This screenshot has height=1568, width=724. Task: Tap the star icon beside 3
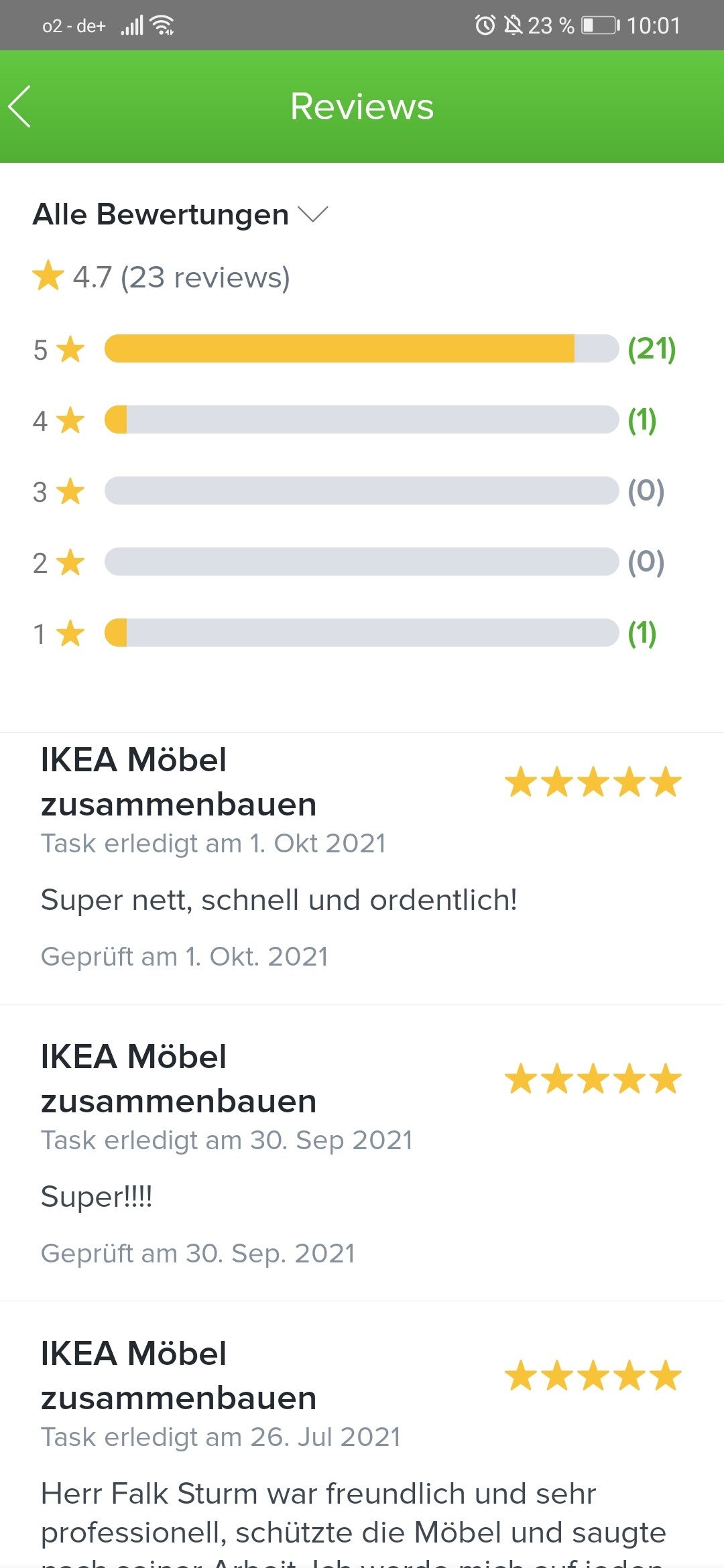pos(70,491)
